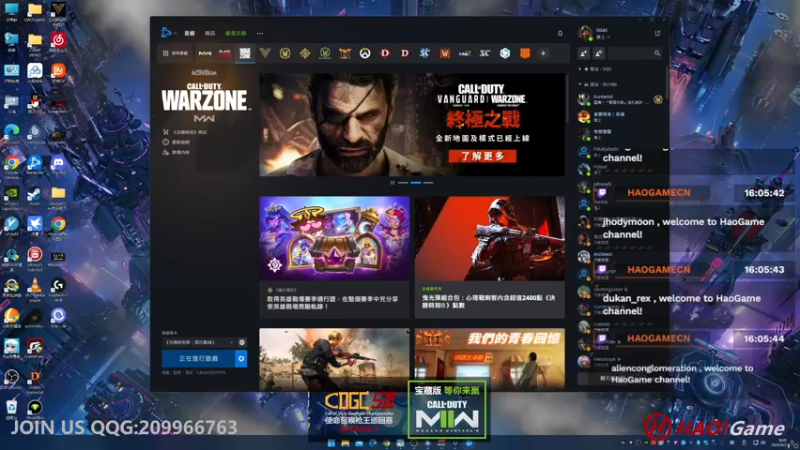The image size is (800, 450).
Task: Click the blue 正在進行遊戲 play button
Action: click(198, 359)
